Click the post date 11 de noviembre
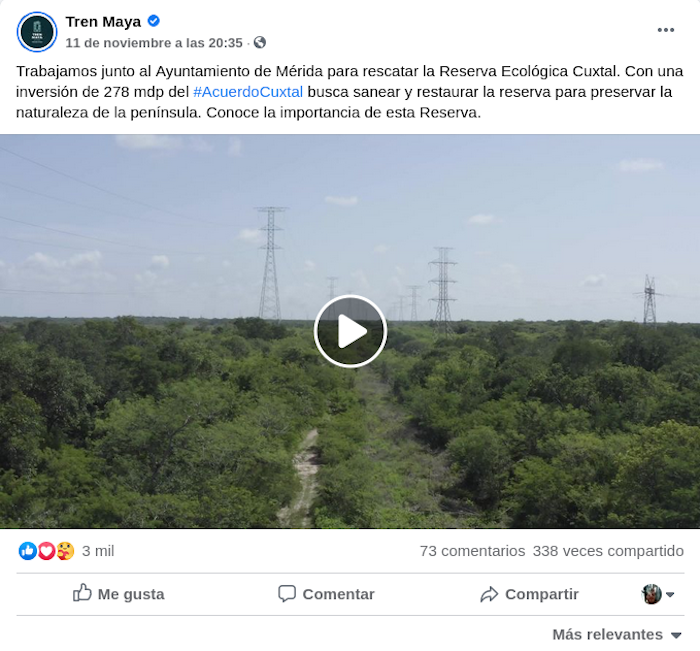 tap(154, 43)
